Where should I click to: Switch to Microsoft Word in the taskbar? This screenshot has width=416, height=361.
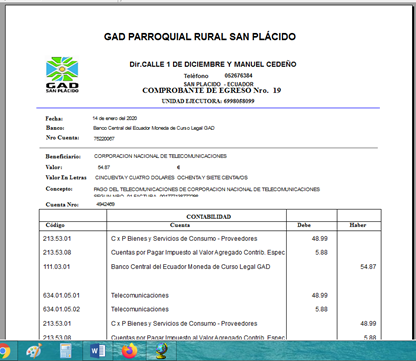[x=98, y=351]
